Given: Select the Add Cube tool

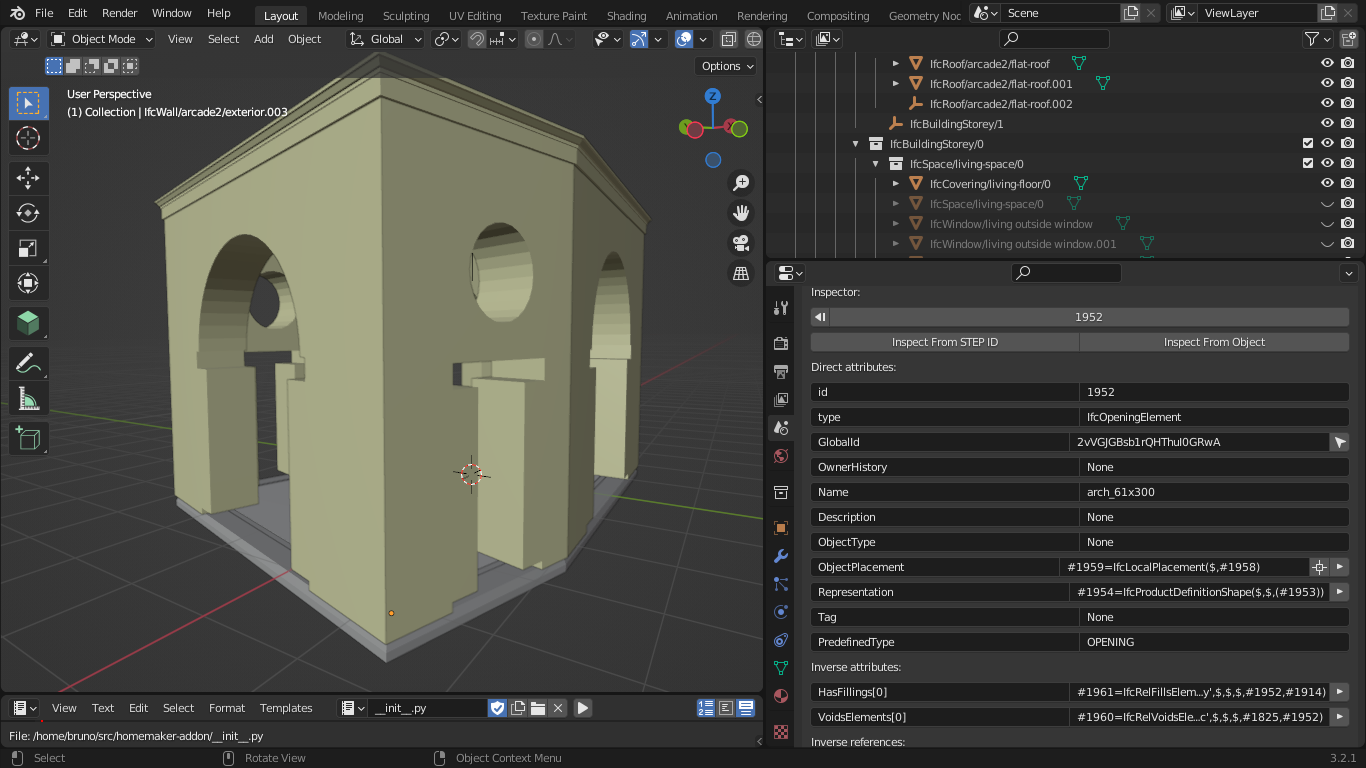Looking at the screenshot, I should pos(28,438).
